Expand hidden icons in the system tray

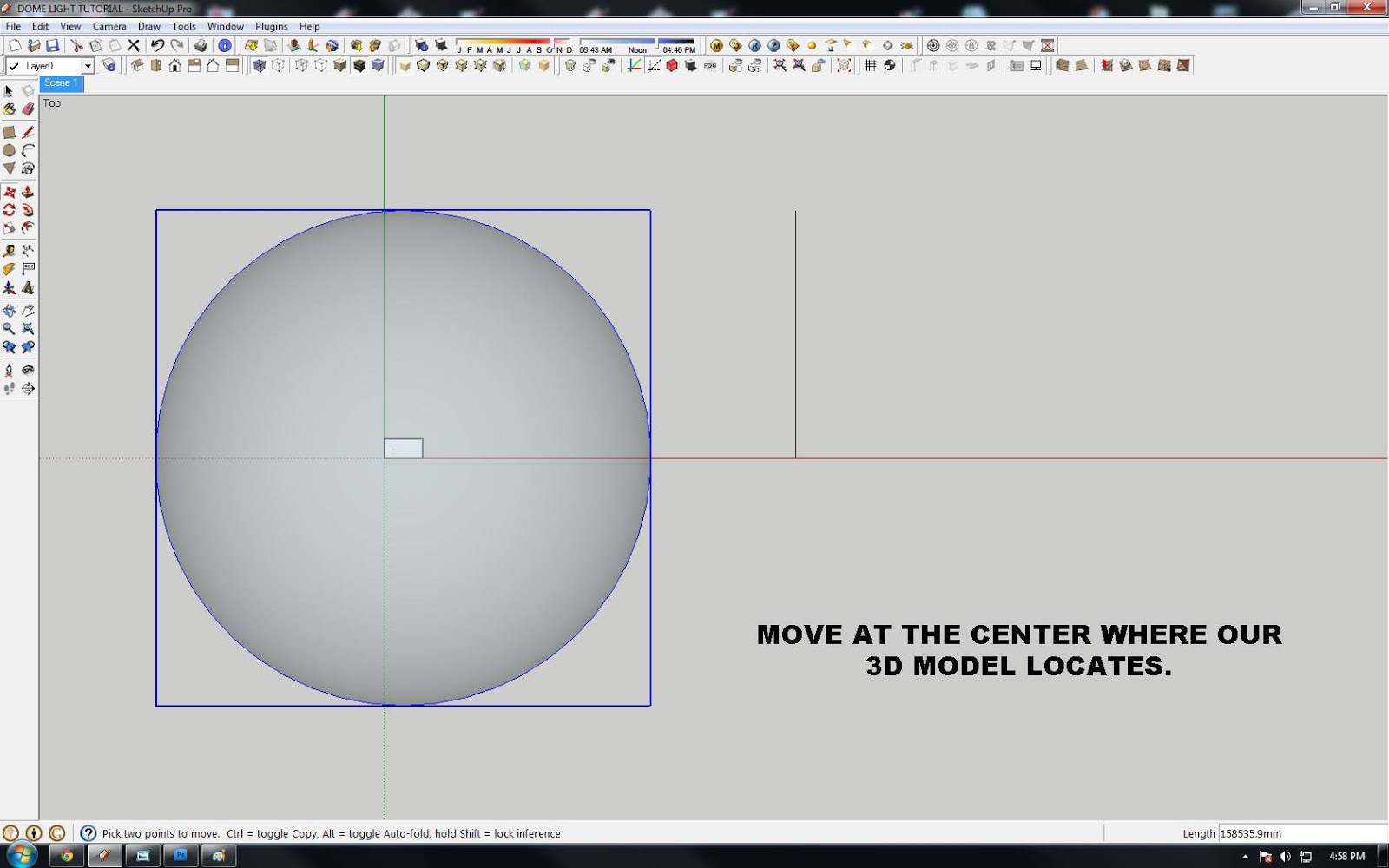click(1245, 855)
